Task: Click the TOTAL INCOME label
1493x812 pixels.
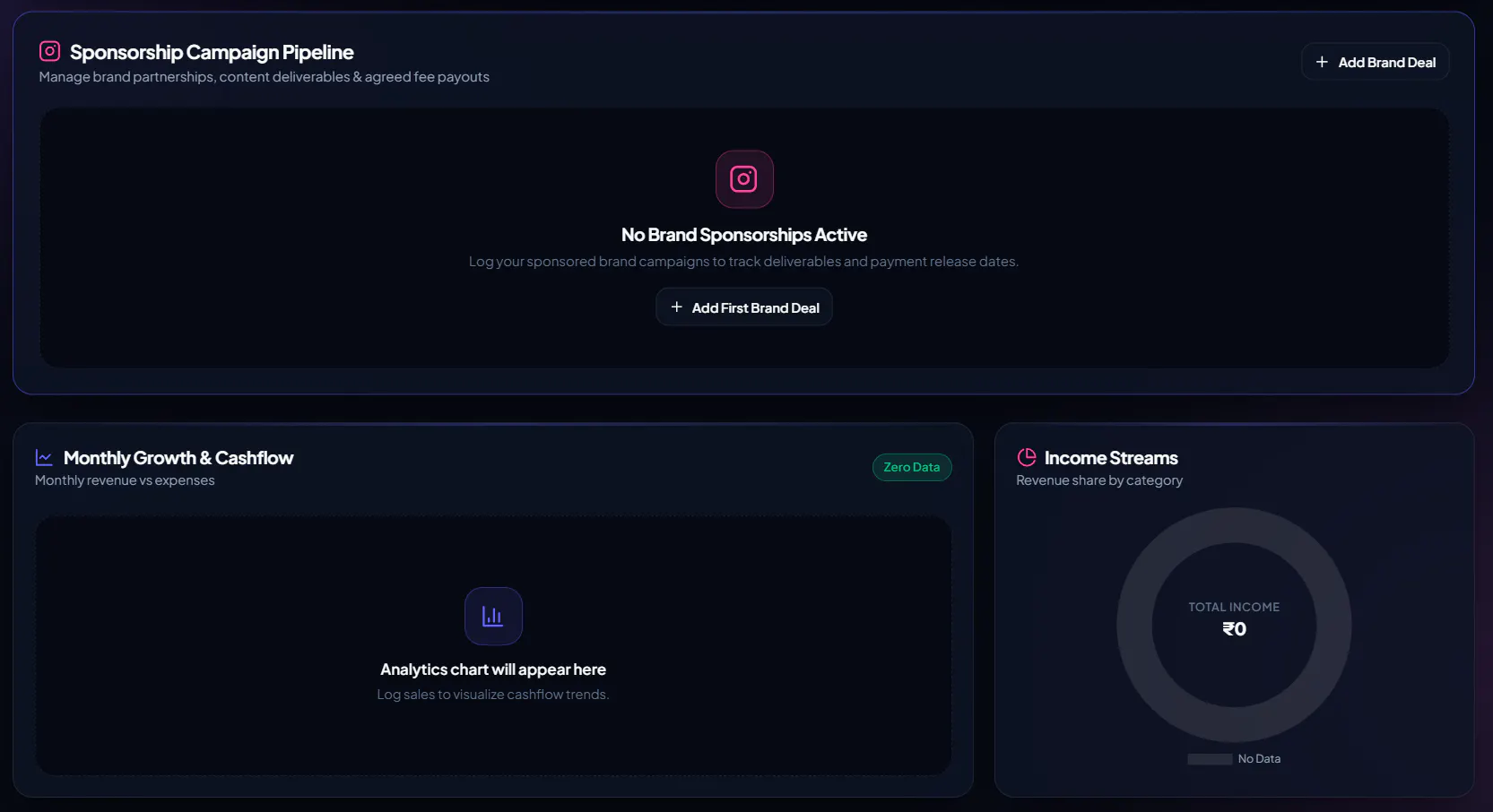Action: coord(1234,607)
